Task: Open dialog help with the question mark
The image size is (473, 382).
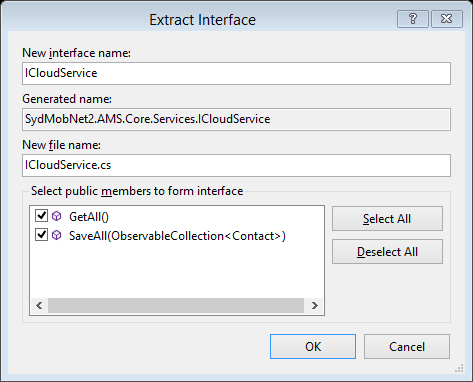Action: tap(413, 19)
